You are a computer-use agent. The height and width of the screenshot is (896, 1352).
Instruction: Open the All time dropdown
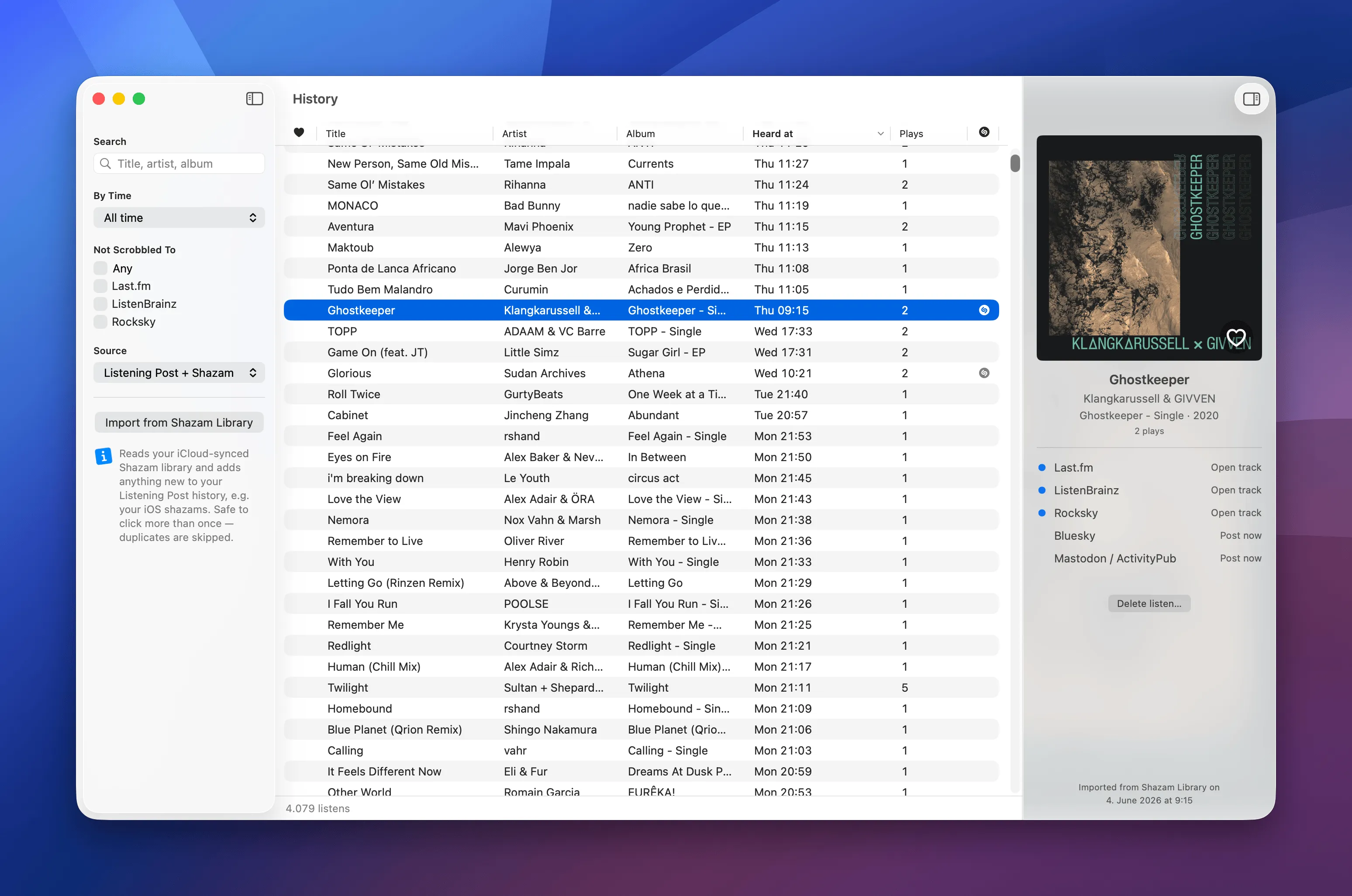pyautogui.click(x=179, y=218)
